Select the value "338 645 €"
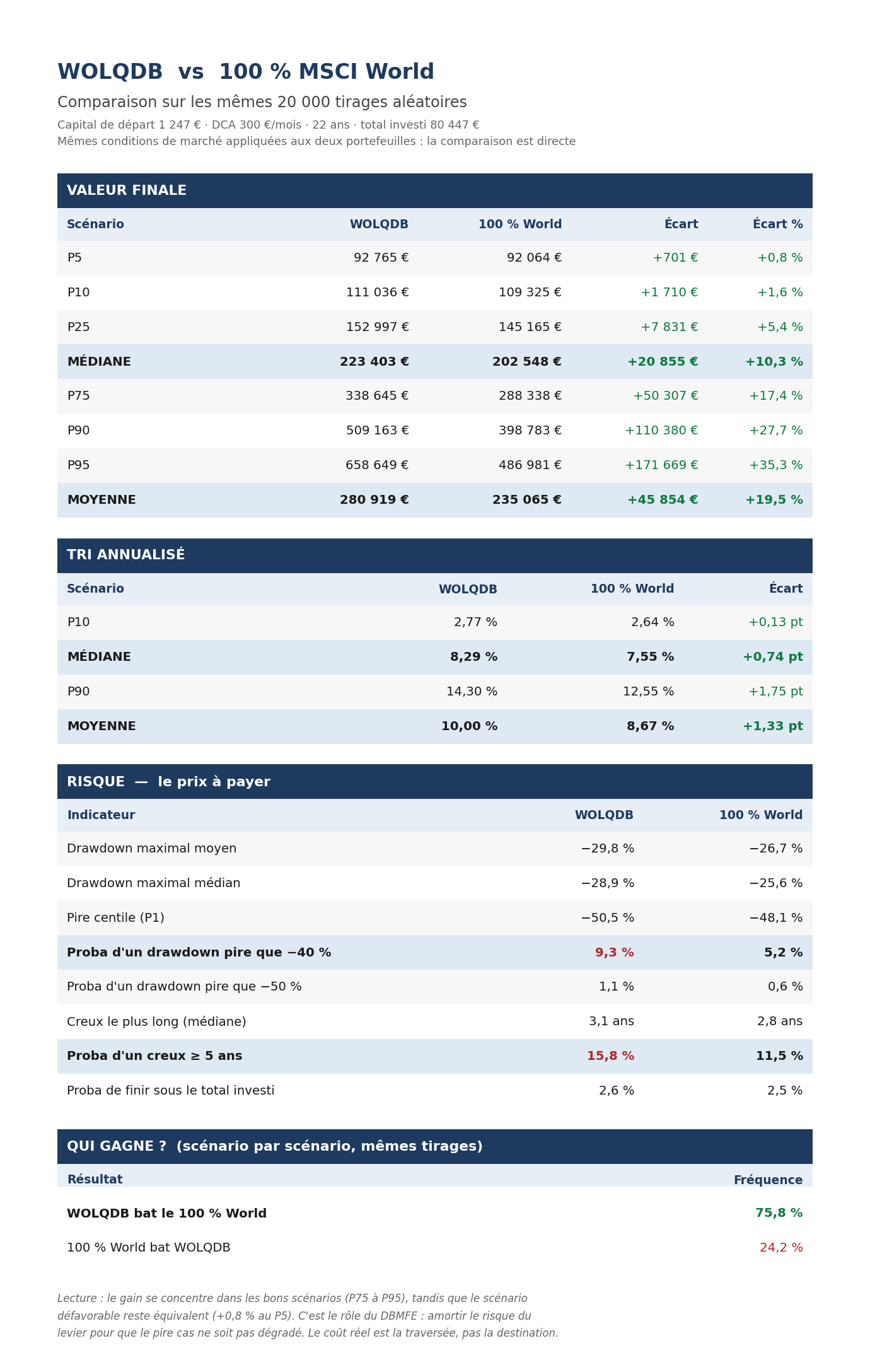 (x=377, y=396)
